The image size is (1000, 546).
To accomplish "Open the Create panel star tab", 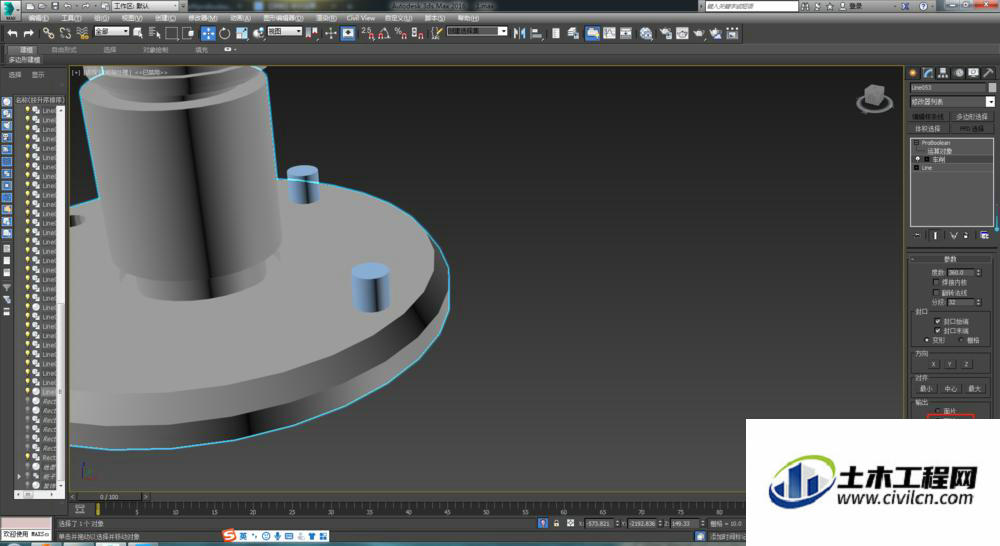I will click(x=913, y=73).
